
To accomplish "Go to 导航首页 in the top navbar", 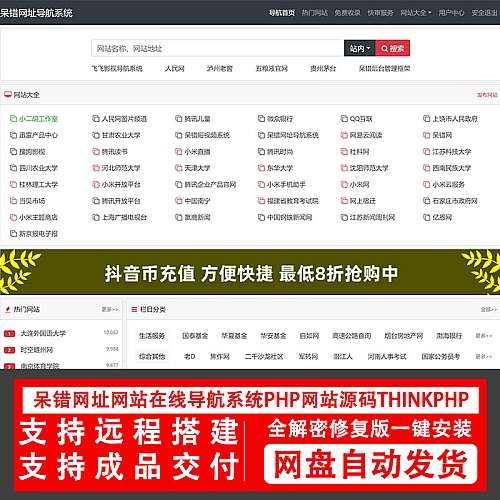I will (x=282, y=13).
